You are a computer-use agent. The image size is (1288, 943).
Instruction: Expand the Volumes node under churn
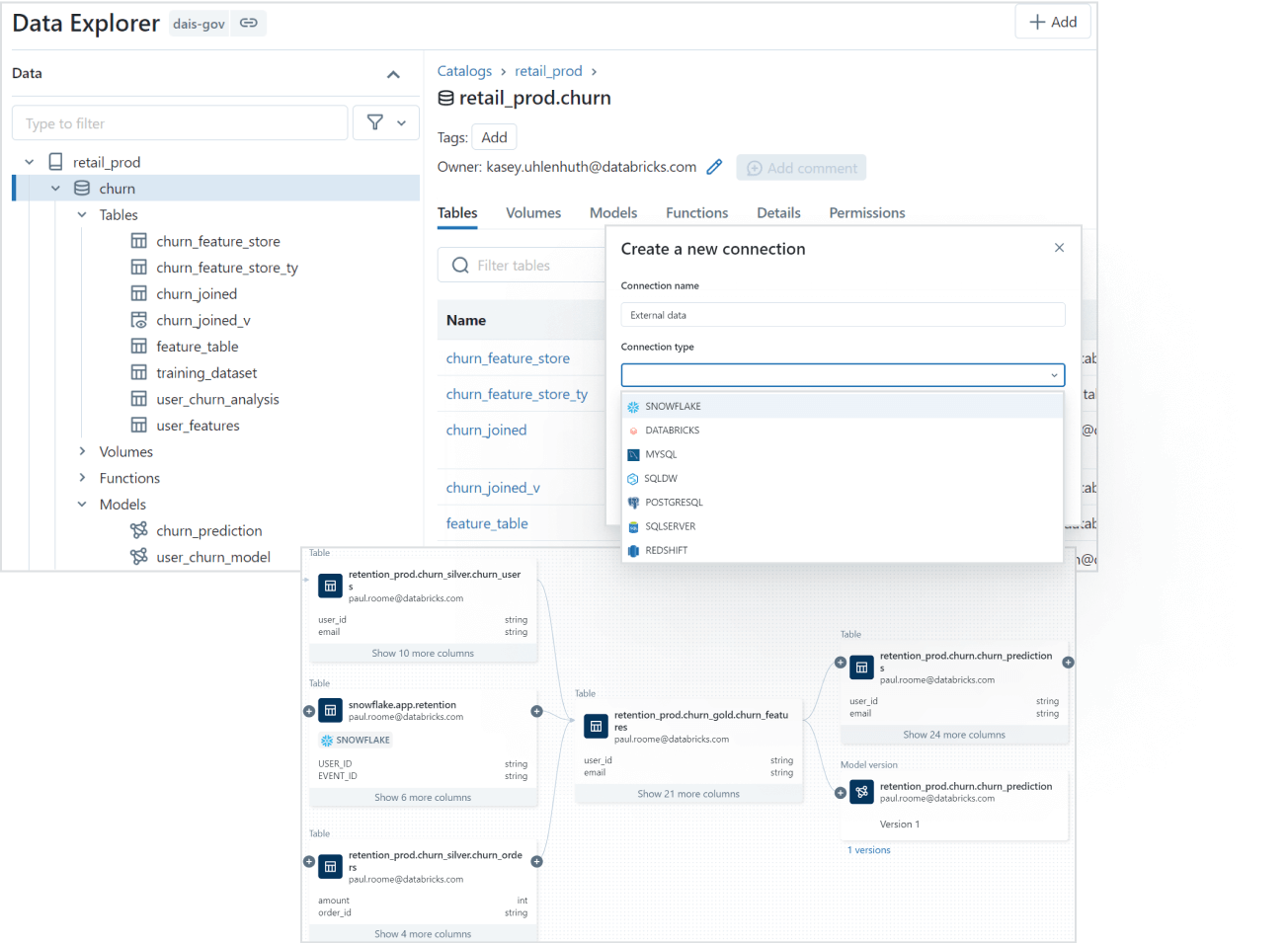click(x=82, y=451)
